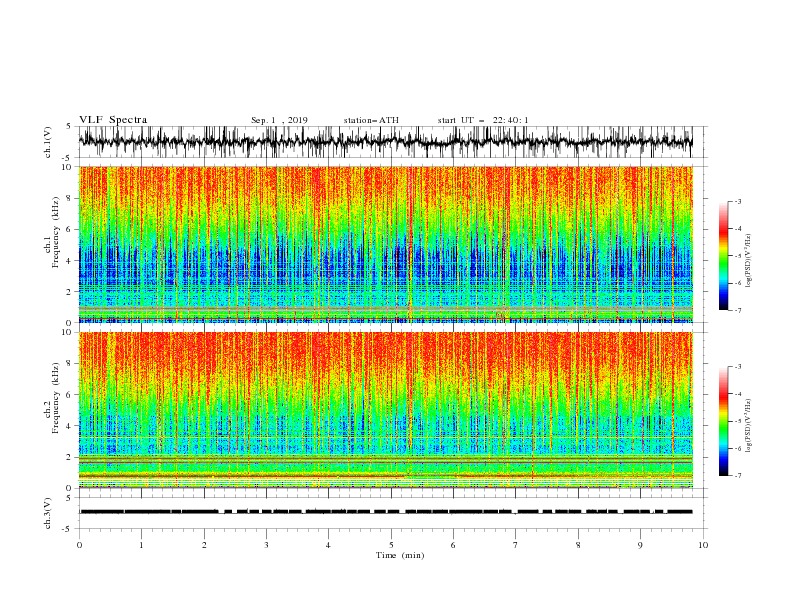Click the "-5" tick on the ch.3(V) axis
Viewport: 792px width, 612px height.
click(x=68, y=529)
